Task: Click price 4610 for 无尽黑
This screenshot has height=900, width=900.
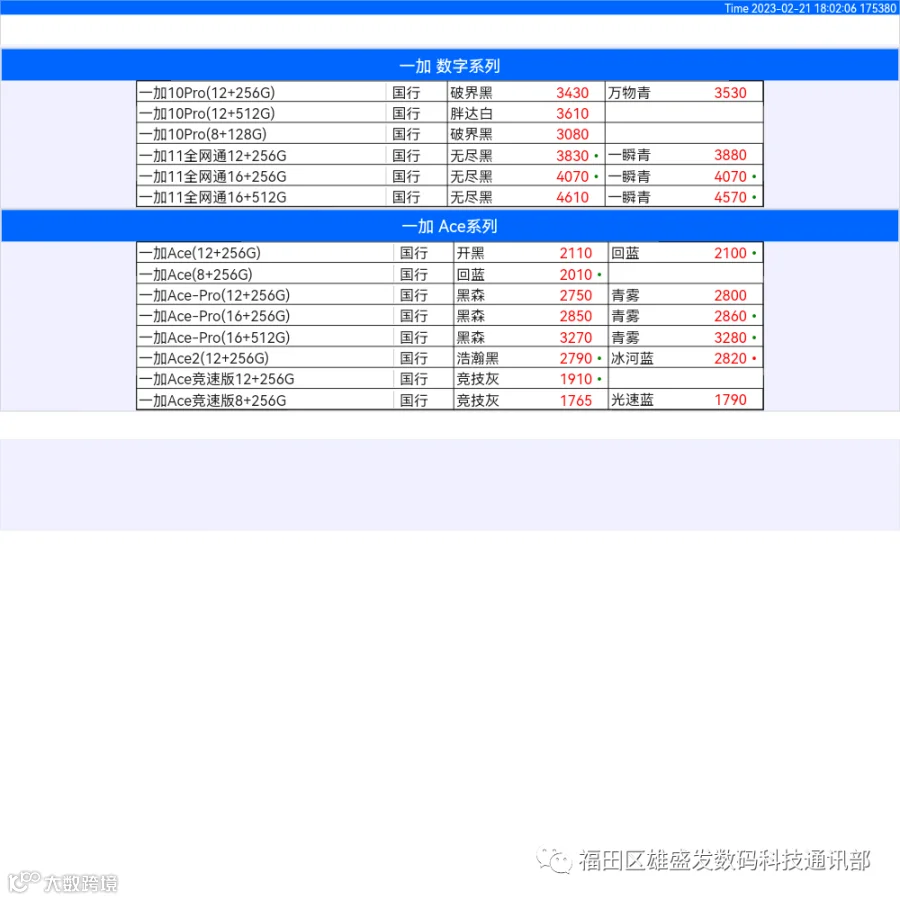Action: click(572, 197)
